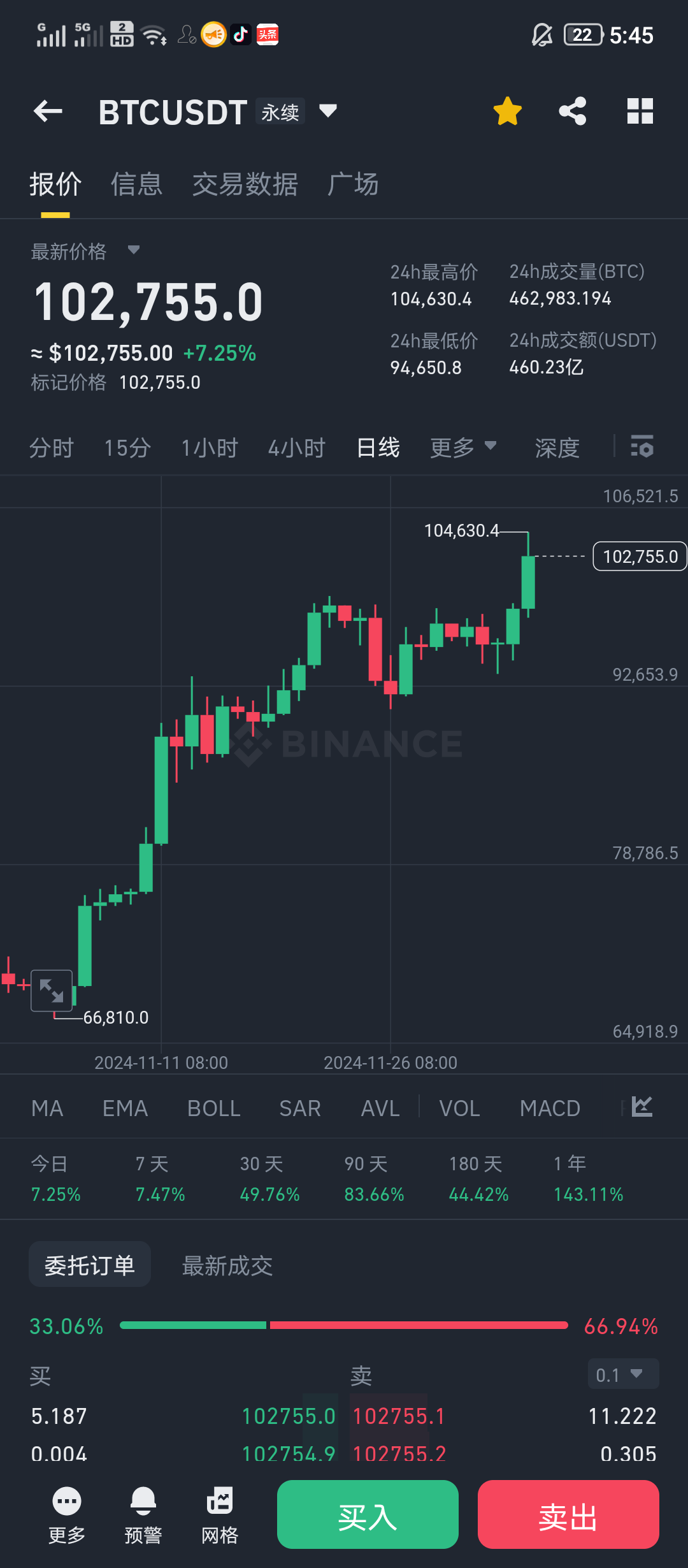Click the green buy-ratio bar segment
This screenshot has height=1568, width=688.
point(193,1325)
